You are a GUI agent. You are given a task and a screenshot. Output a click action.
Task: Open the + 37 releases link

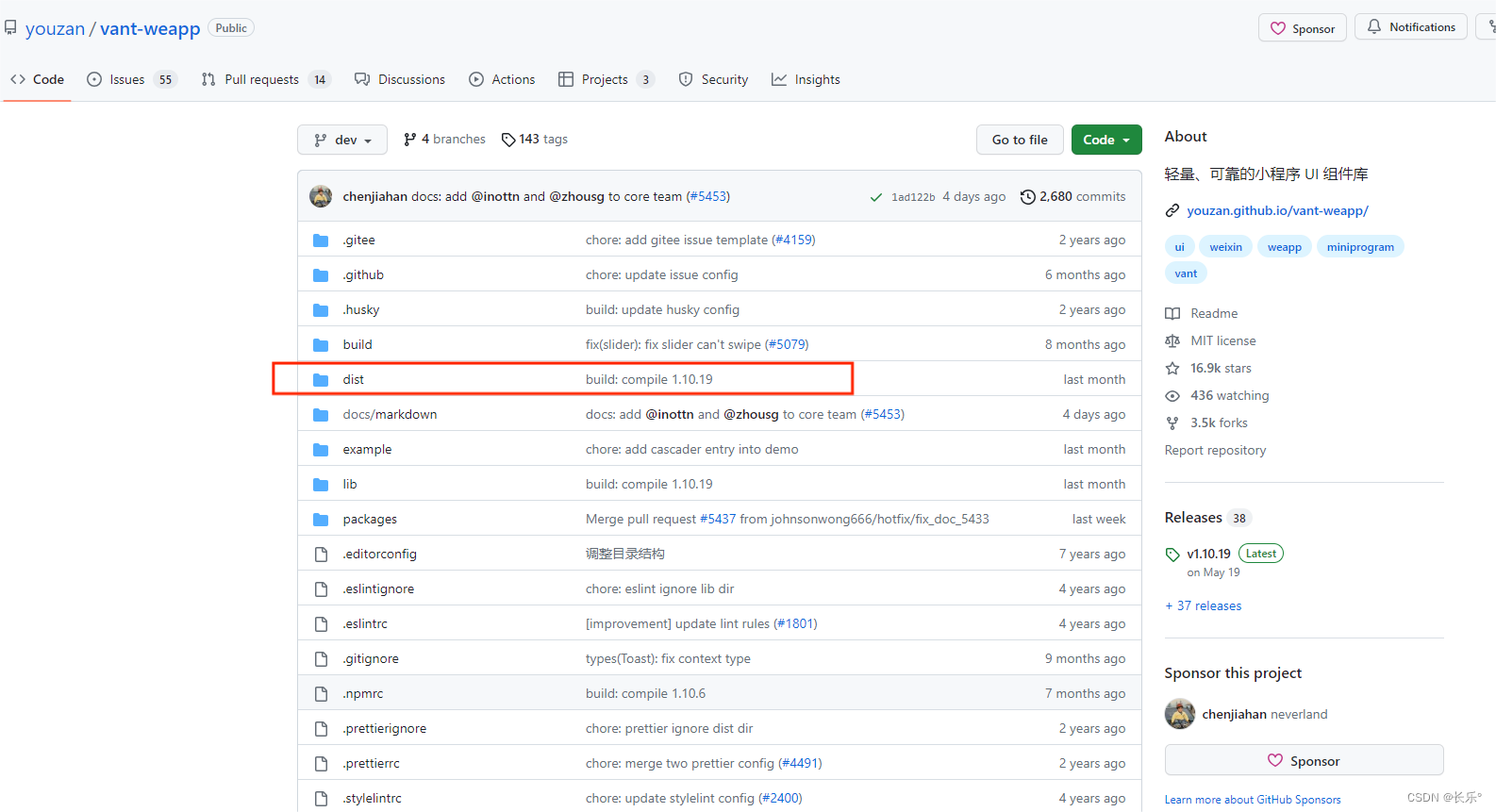pos(1204,606)
